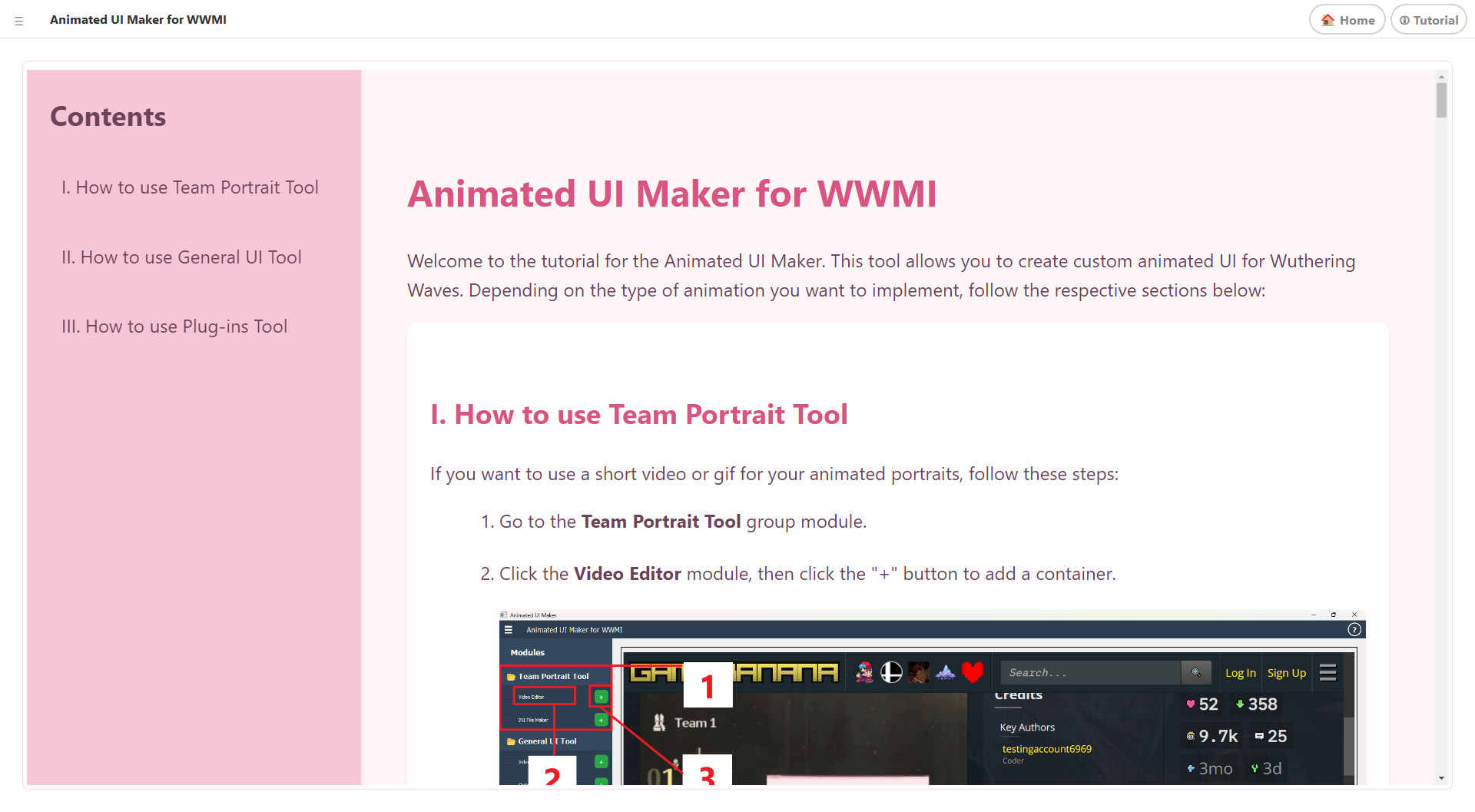Image resolution: width=1475 pixels, height=812 pixels.
Task: Open the help question-mark icon in the app screenshot
Action: tap(1354, 628)
